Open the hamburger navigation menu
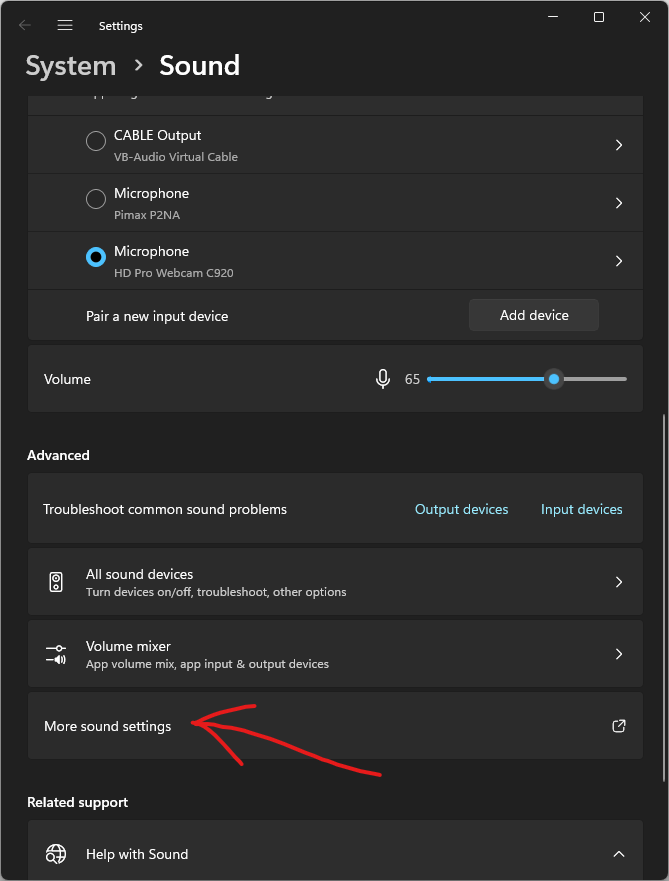The image size is (669, 881). point(65,25)
